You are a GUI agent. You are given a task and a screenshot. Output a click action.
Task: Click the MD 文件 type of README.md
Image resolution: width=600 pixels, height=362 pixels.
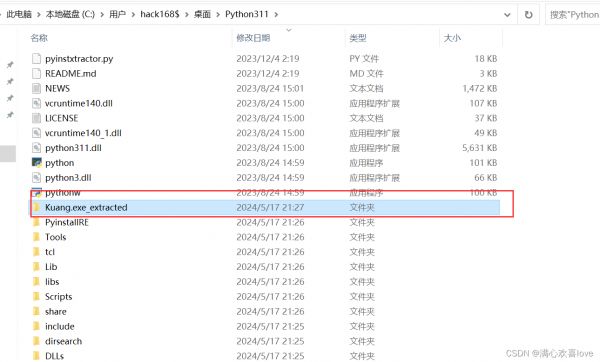366,73
